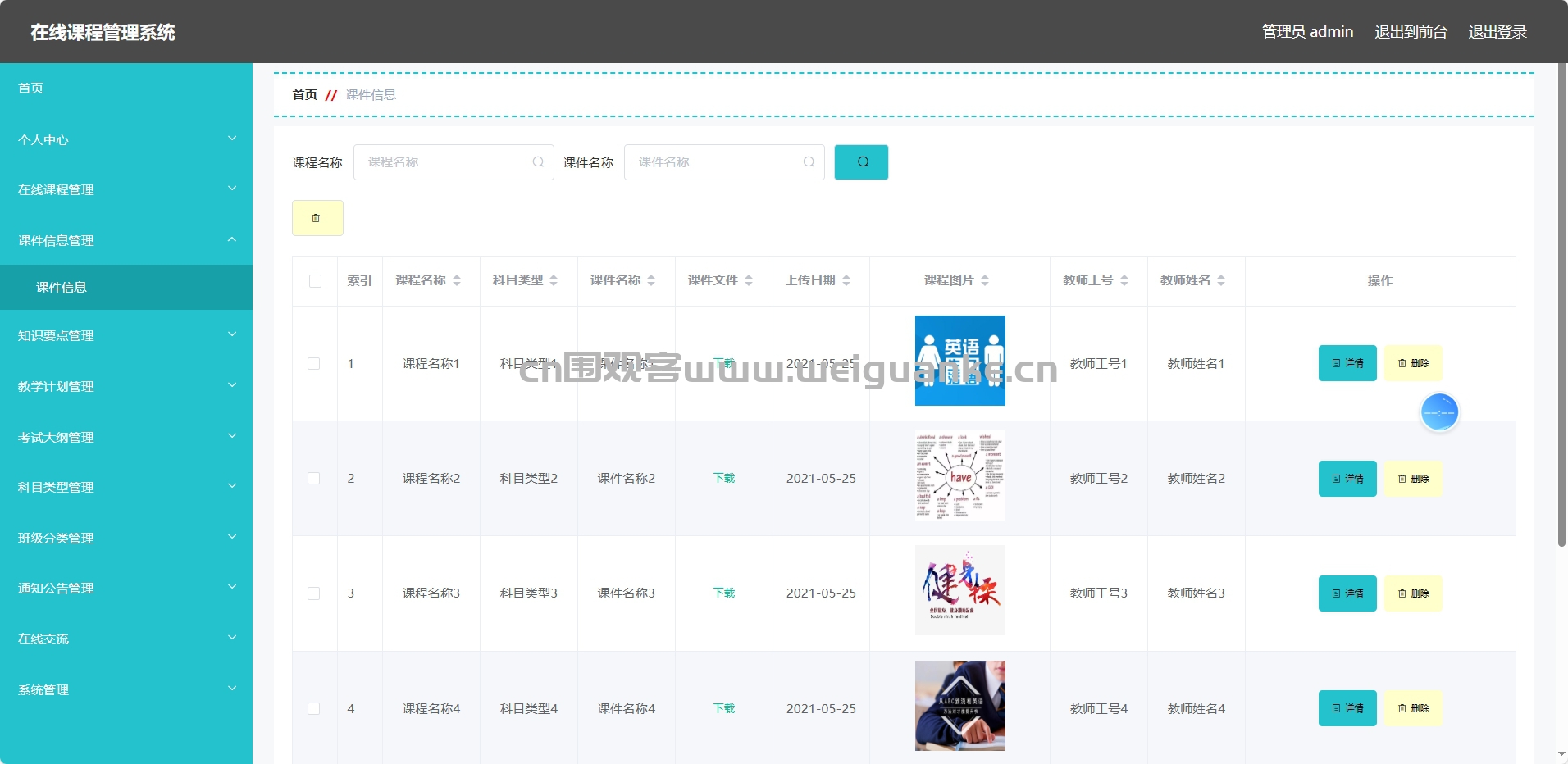Expand 通知公告管理 sidebar menu
This screenshot has width=1568, height=764.
click(x=126, y=588)
